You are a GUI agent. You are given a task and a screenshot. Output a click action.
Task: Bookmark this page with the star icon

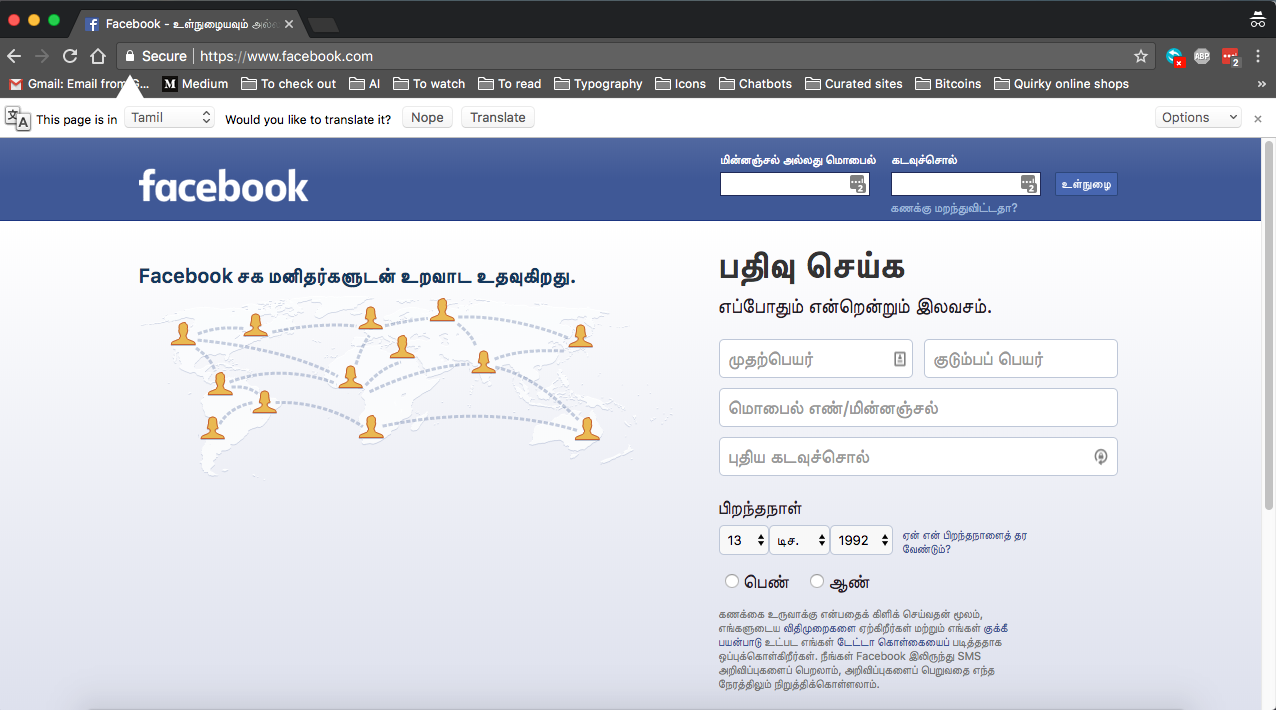1140,56
